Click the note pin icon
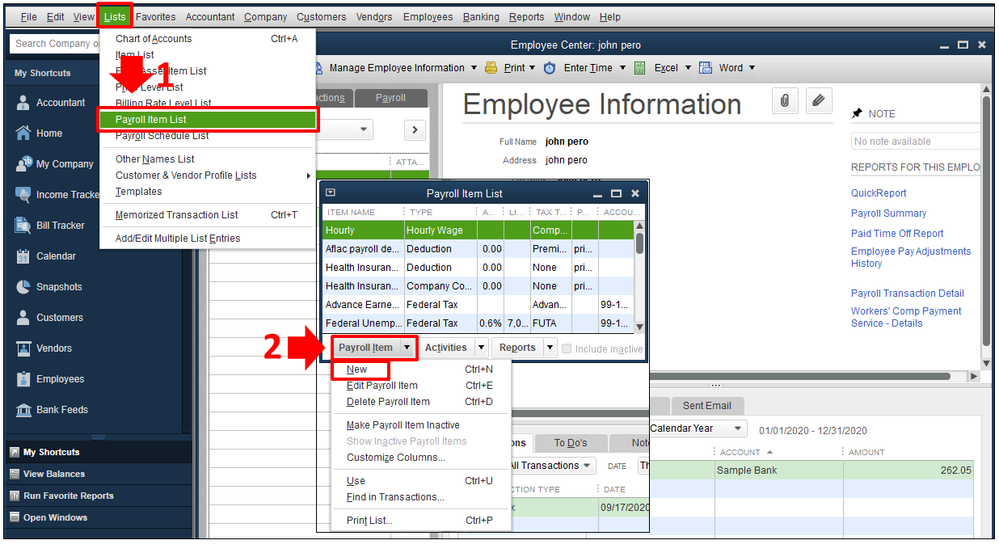The height and width of the screenshot is (545, 999). [x=857, y=113]
